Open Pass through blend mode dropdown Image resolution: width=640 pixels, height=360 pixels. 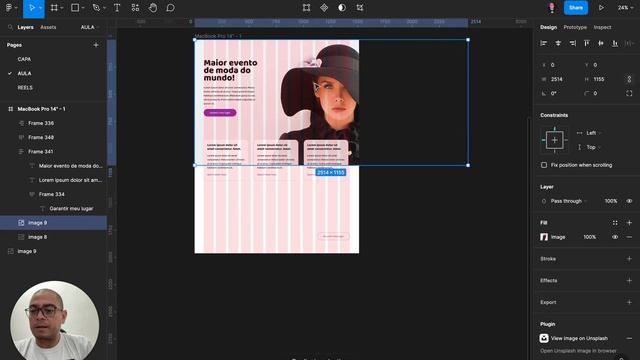click(568, 201)
